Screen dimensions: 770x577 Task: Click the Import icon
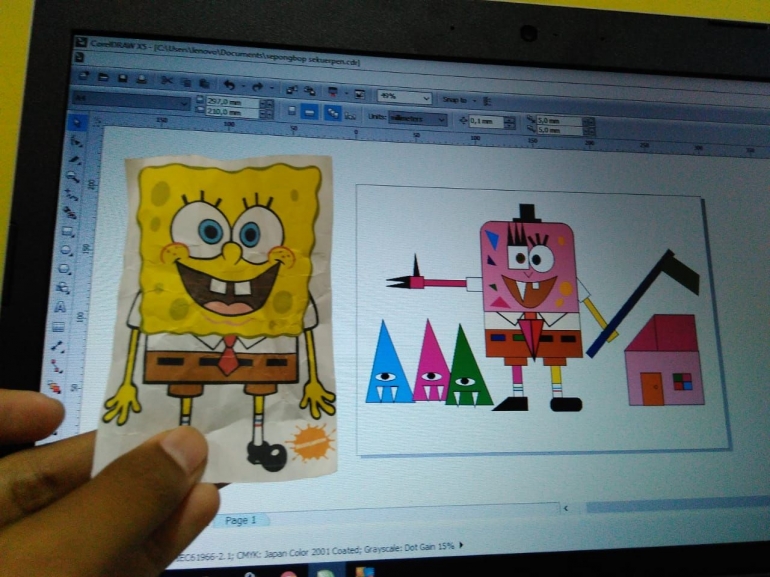point(292,89)
